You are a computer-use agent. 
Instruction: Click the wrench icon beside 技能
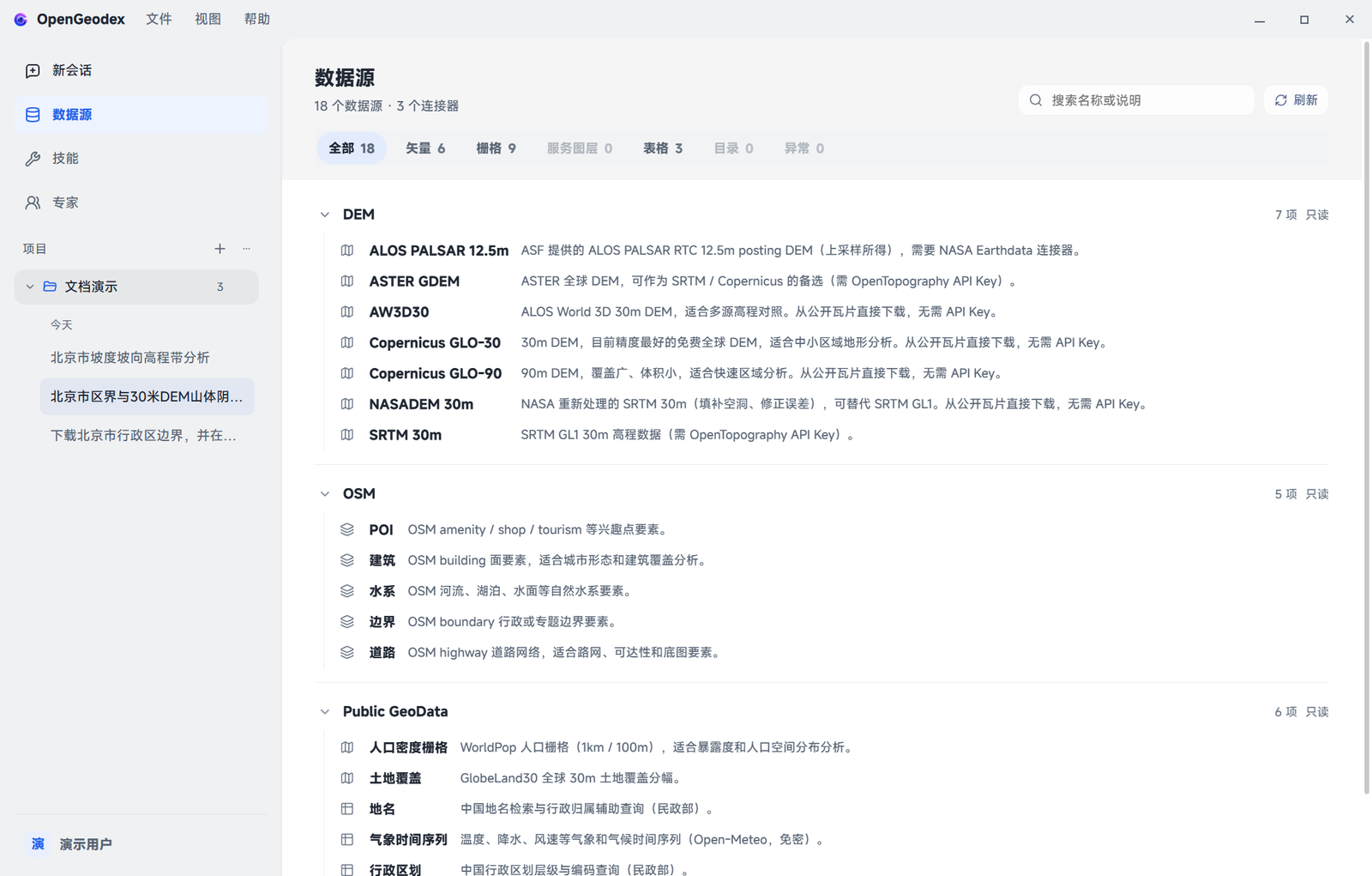coord(33,159)
